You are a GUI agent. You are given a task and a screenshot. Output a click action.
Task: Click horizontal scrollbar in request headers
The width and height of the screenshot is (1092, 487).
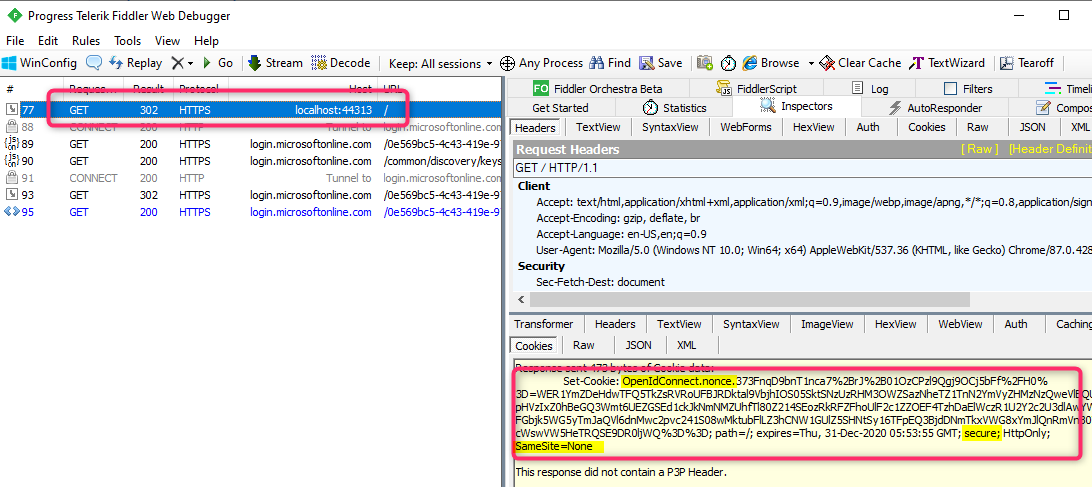click(749, 300)
